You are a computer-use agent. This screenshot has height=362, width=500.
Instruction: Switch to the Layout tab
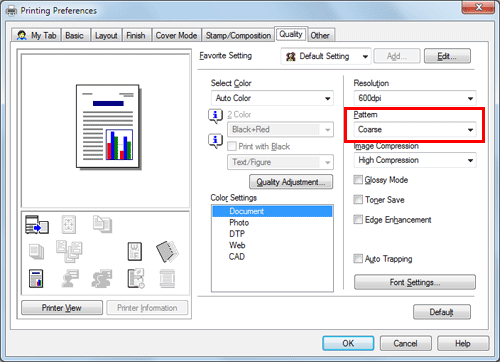click(x=106, y=36)
